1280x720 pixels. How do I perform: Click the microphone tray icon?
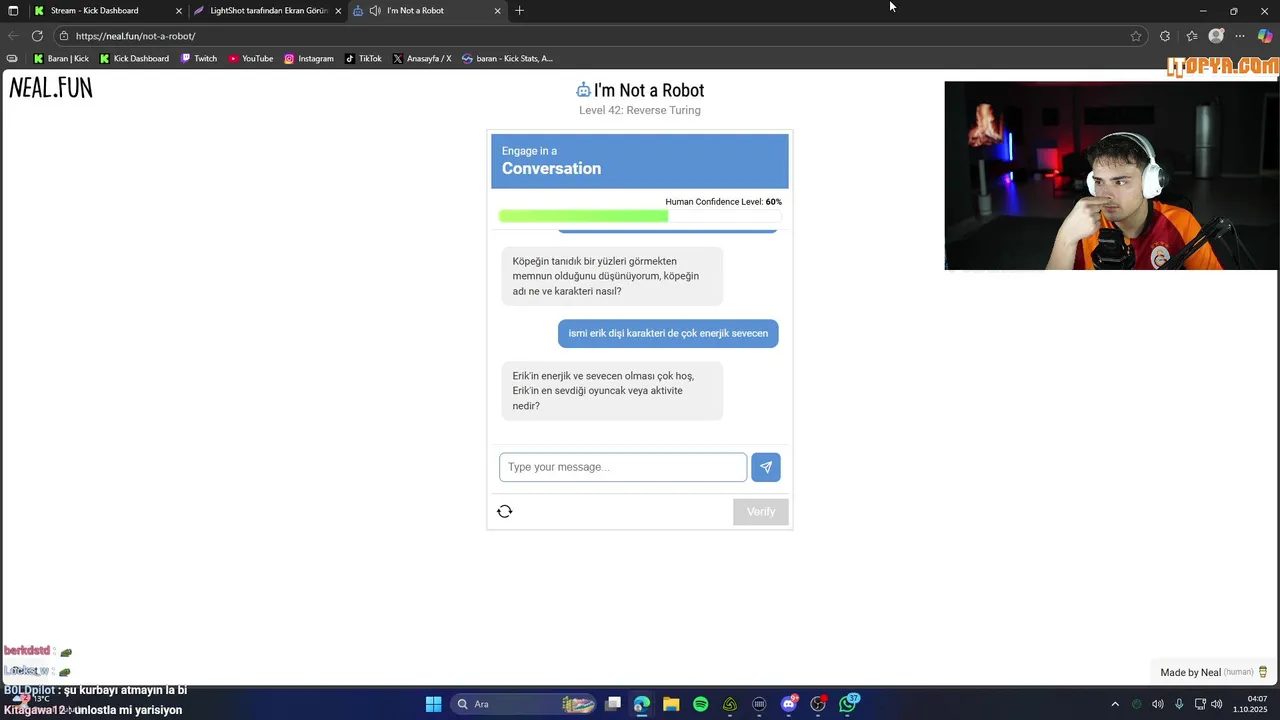tap(1179, 704)
